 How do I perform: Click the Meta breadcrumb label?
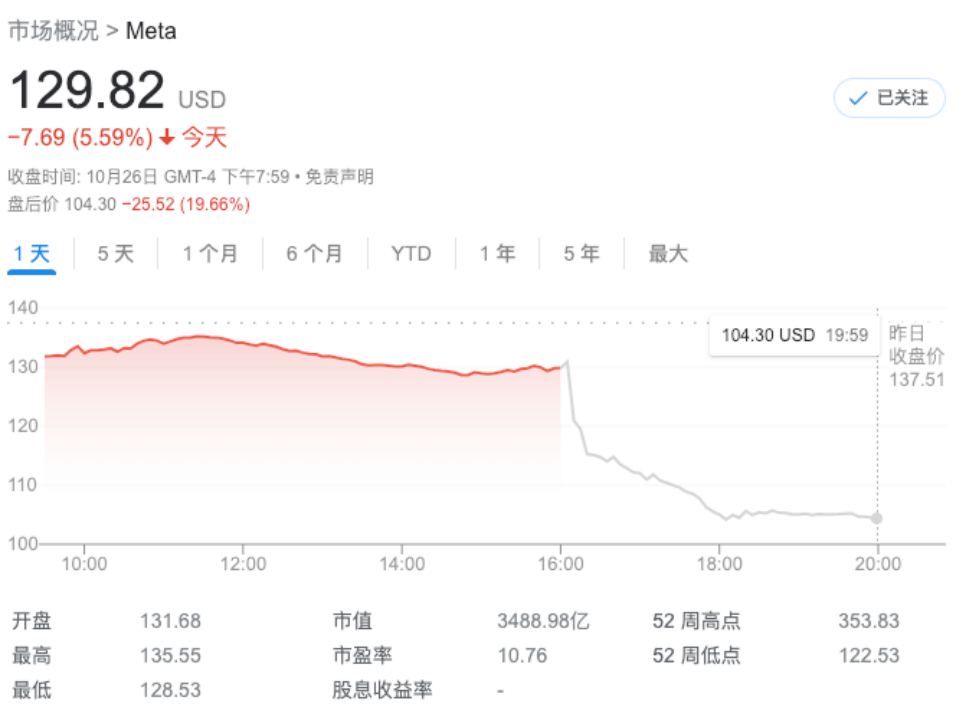coord(151,31)
